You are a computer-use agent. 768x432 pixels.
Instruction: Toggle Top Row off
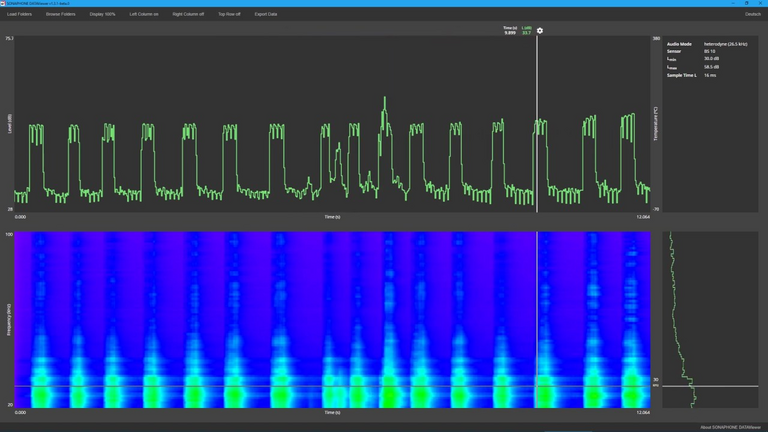(x=229, y=14)
